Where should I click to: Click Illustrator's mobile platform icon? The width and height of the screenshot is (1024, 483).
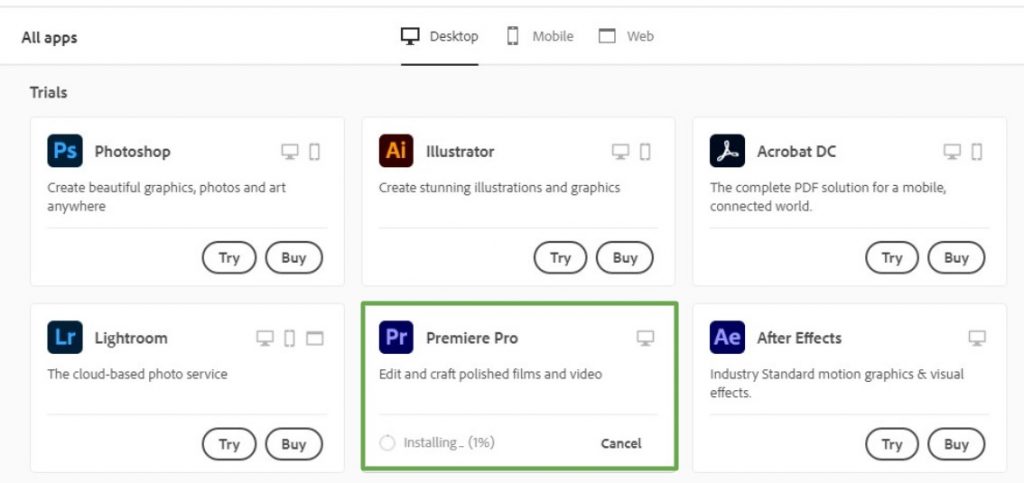point(645,152)
